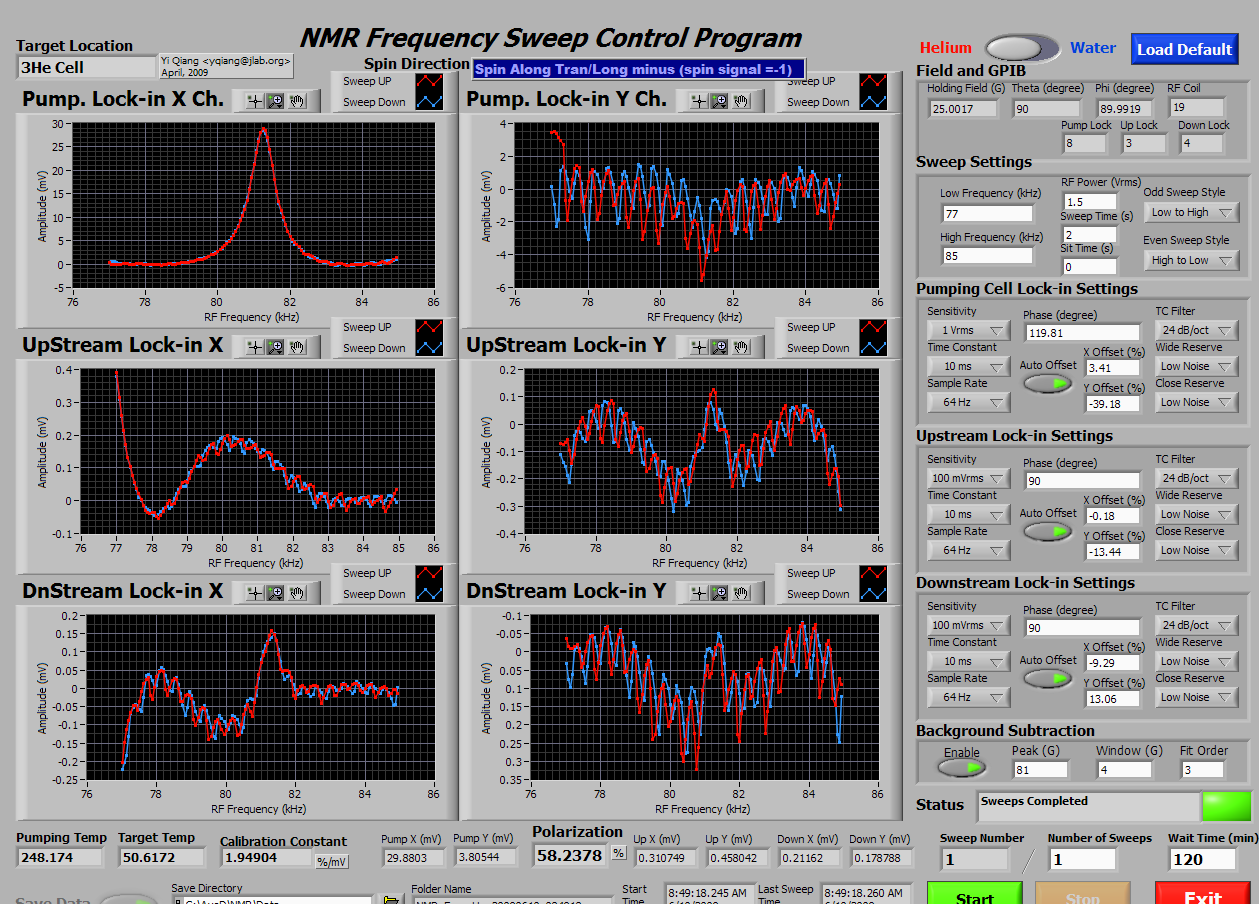Select cursor tool on Pump. Lock-in X graph

coord(255,101)
